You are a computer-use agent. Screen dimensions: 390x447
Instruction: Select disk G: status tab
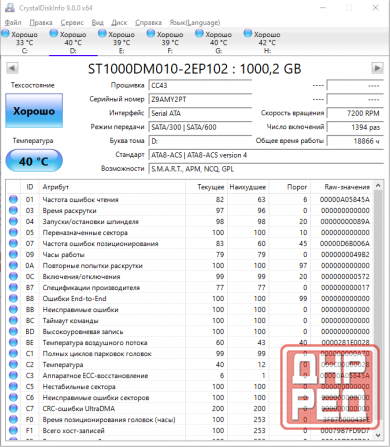pos(218,42)
